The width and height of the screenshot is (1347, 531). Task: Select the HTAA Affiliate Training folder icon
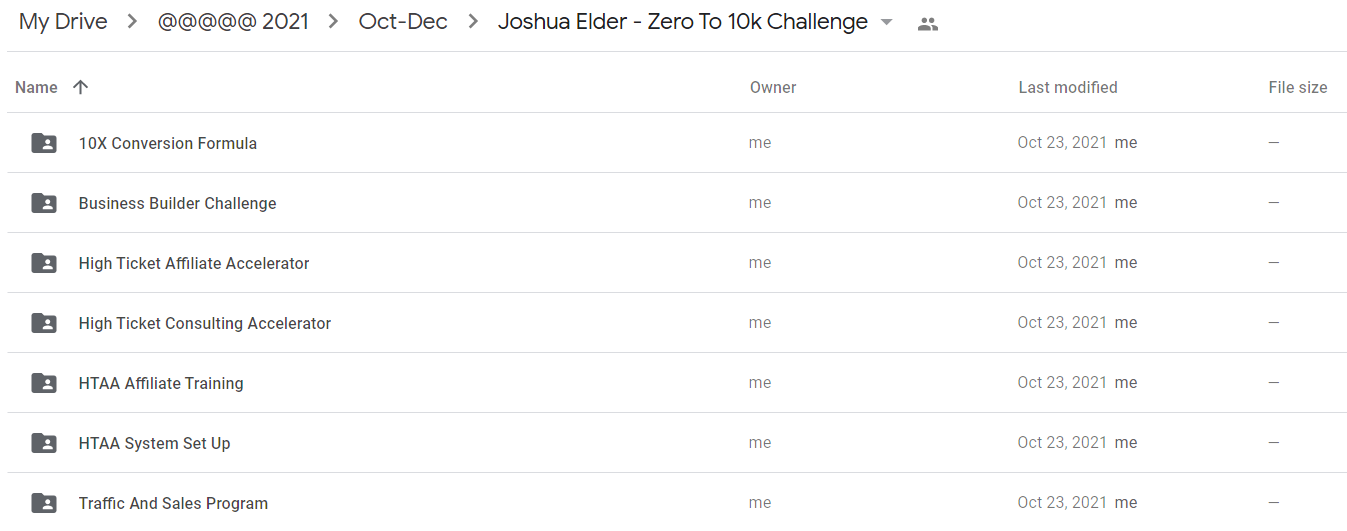[x=44, y=383]
